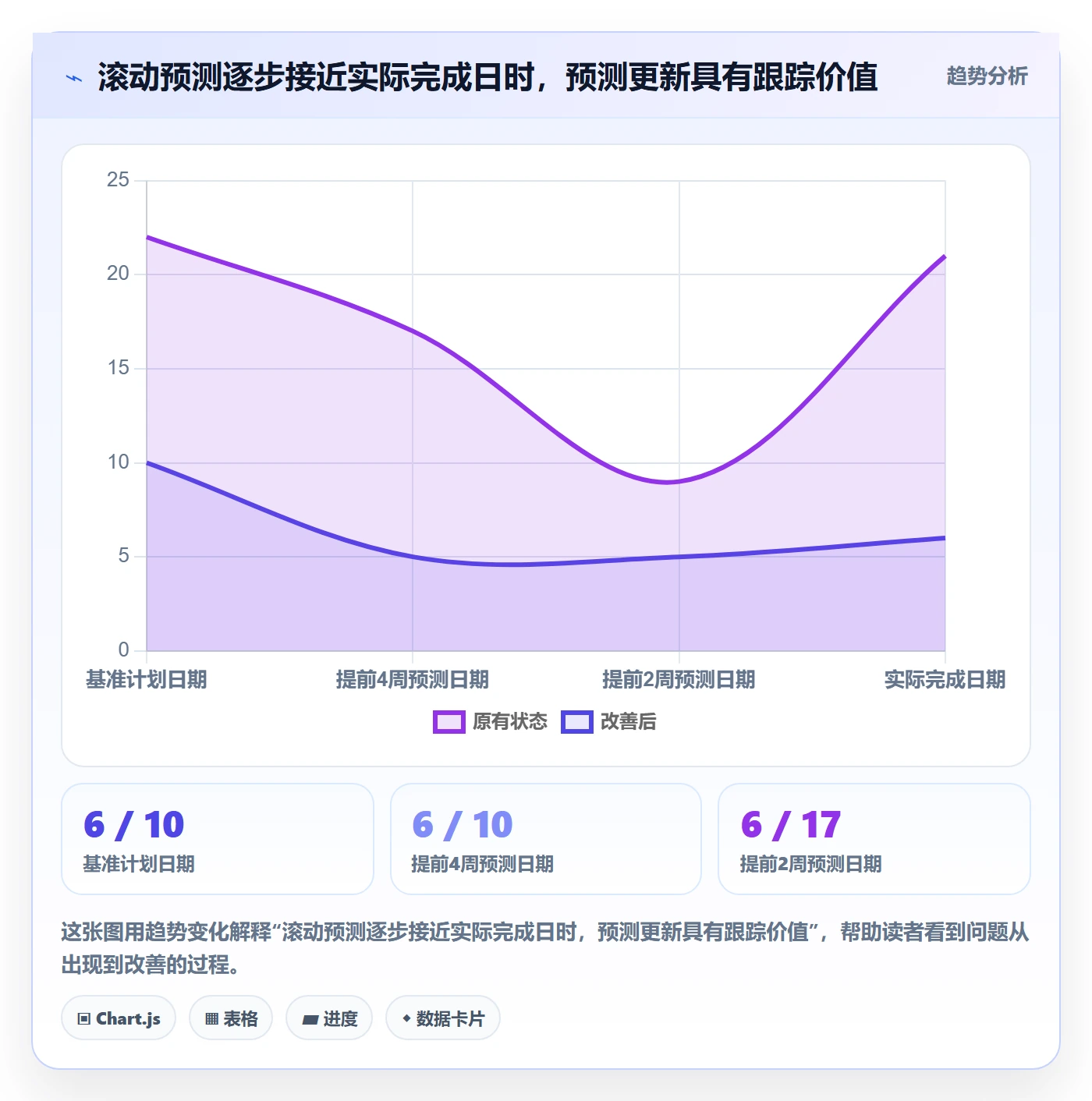1092x1101 pixels.
Task: Select the 提前4周预测日期 stat card
Action: click(546, 839)
